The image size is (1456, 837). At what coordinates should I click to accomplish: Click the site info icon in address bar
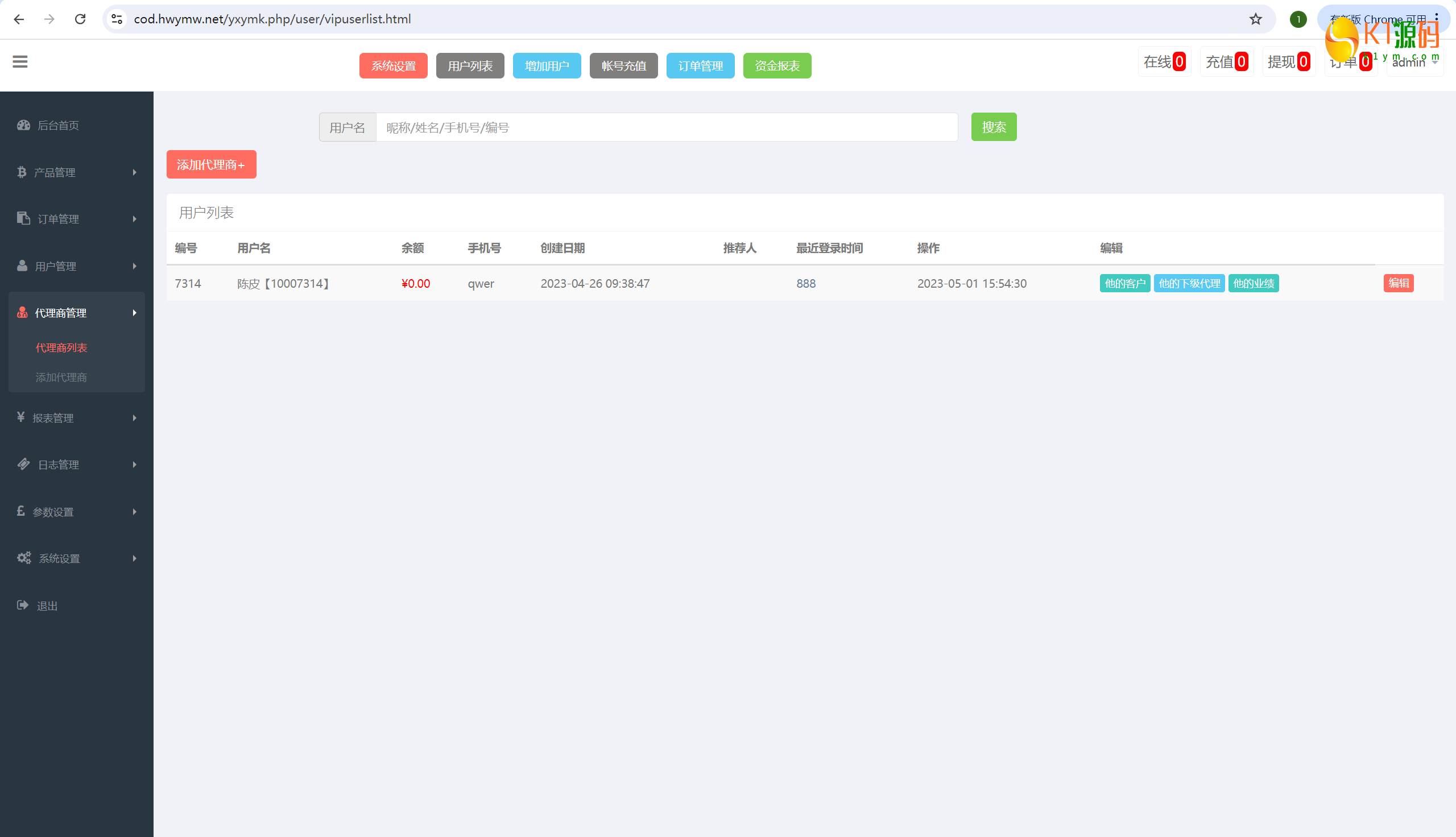coord(117,19)
